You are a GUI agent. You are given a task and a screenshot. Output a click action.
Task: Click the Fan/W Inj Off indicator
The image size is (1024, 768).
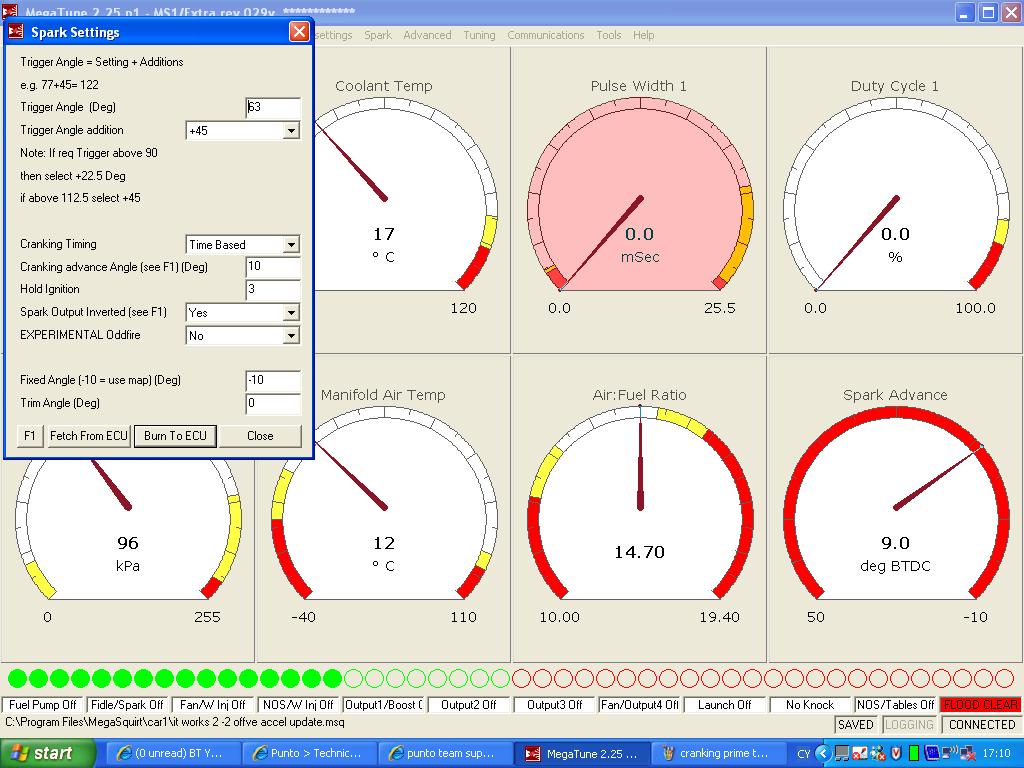click(x=212, y=705)
